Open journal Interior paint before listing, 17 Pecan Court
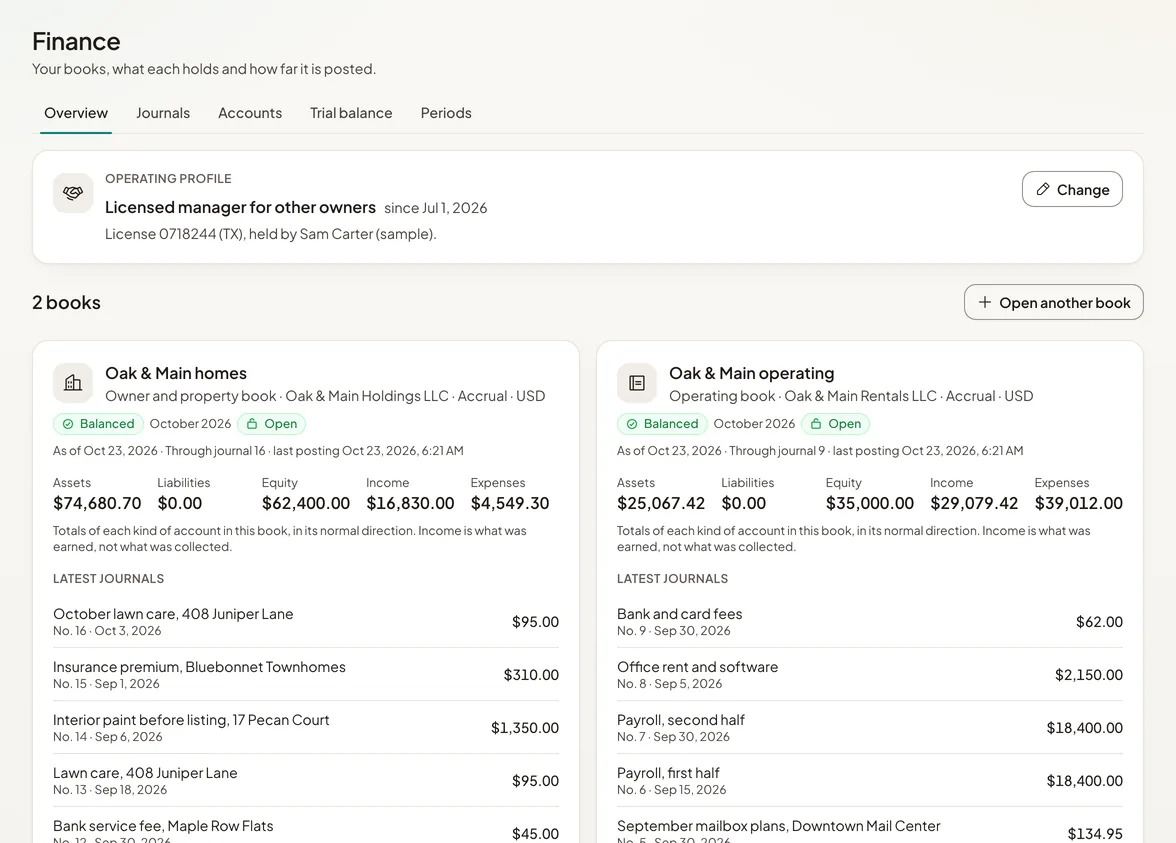1176x843 pixels. point(306,728)
